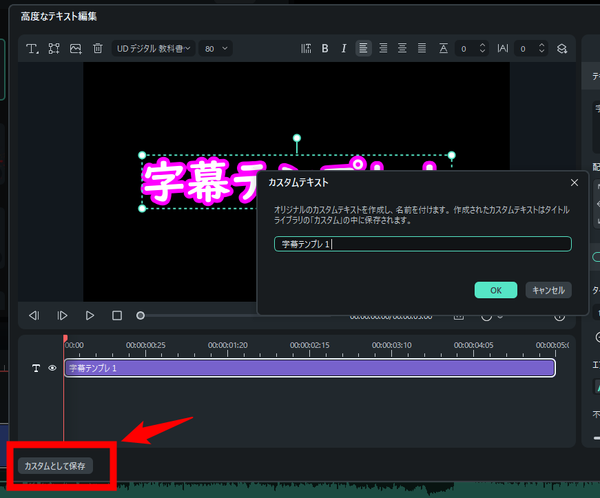
Task: Toggle bold formatting
Action: click(x=325, y=49)
